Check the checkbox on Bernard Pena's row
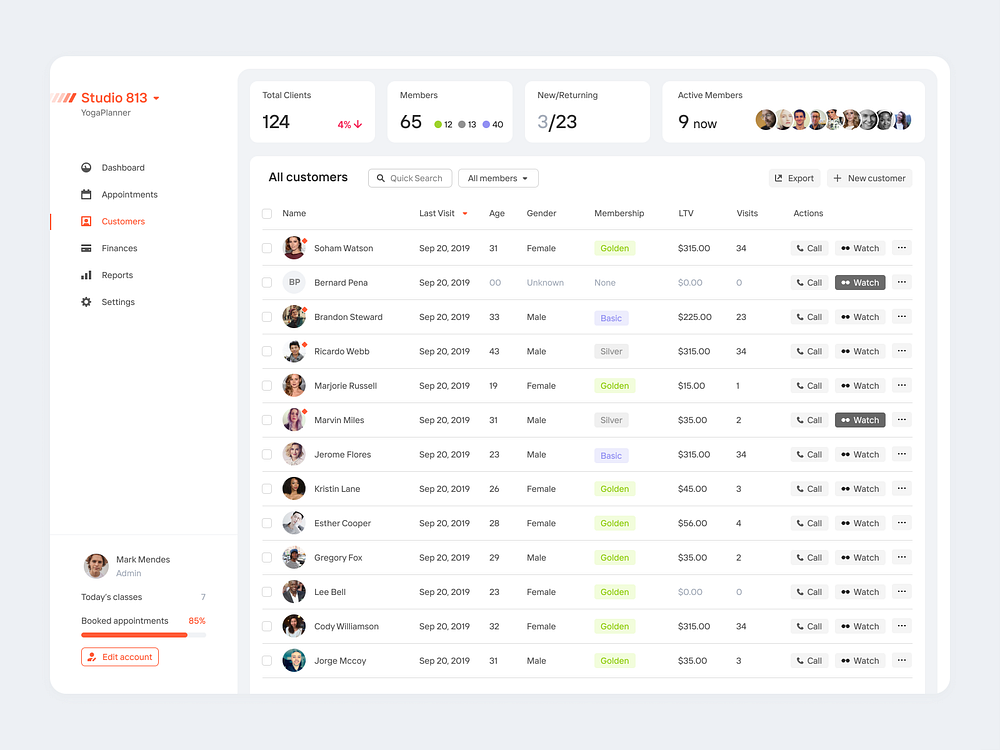1000x750 pixels. pos(266,282)
